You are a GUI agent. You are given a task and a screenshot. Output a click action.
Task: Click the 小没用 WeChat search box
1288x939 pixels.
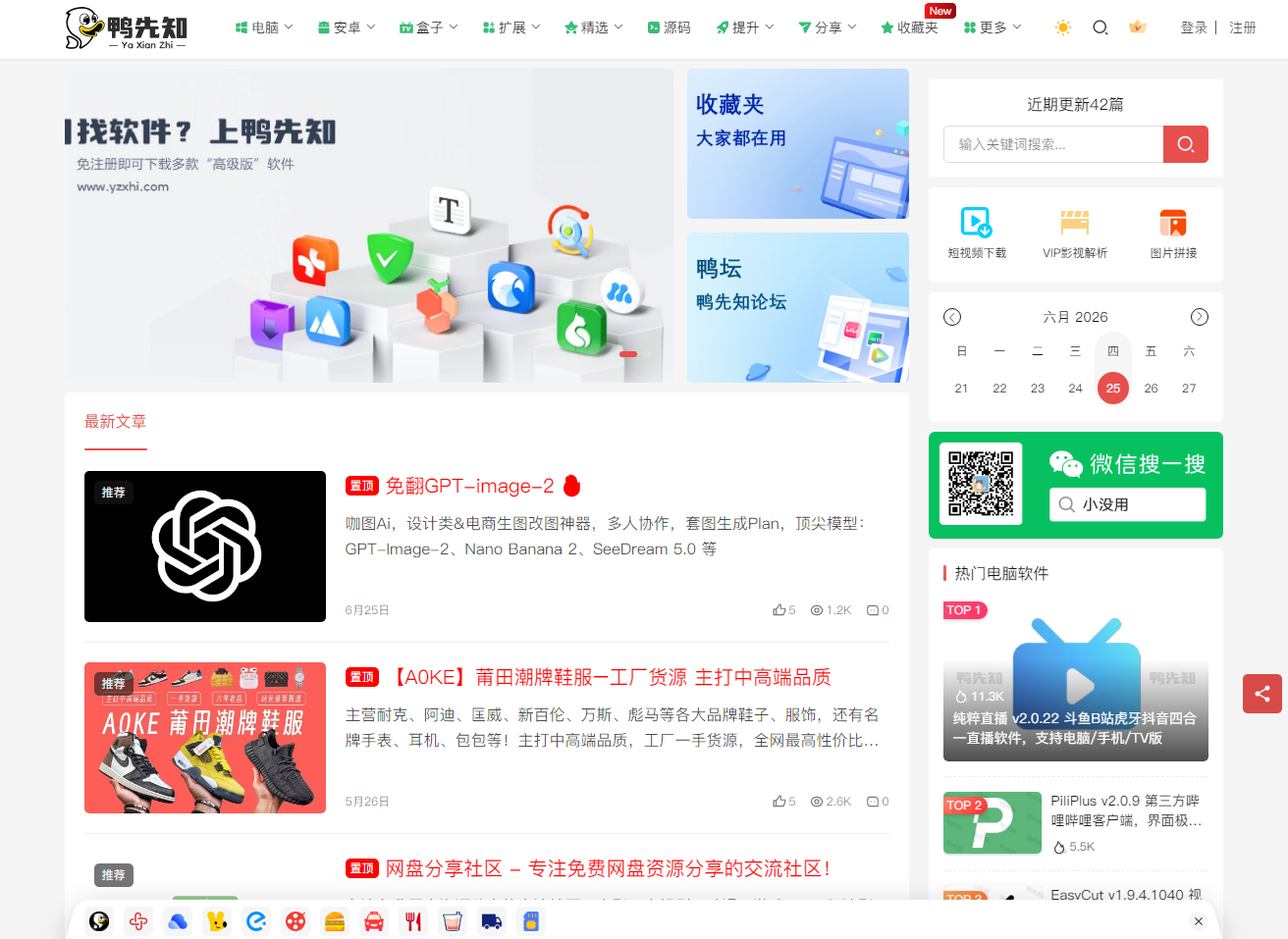coord(1127,504)
